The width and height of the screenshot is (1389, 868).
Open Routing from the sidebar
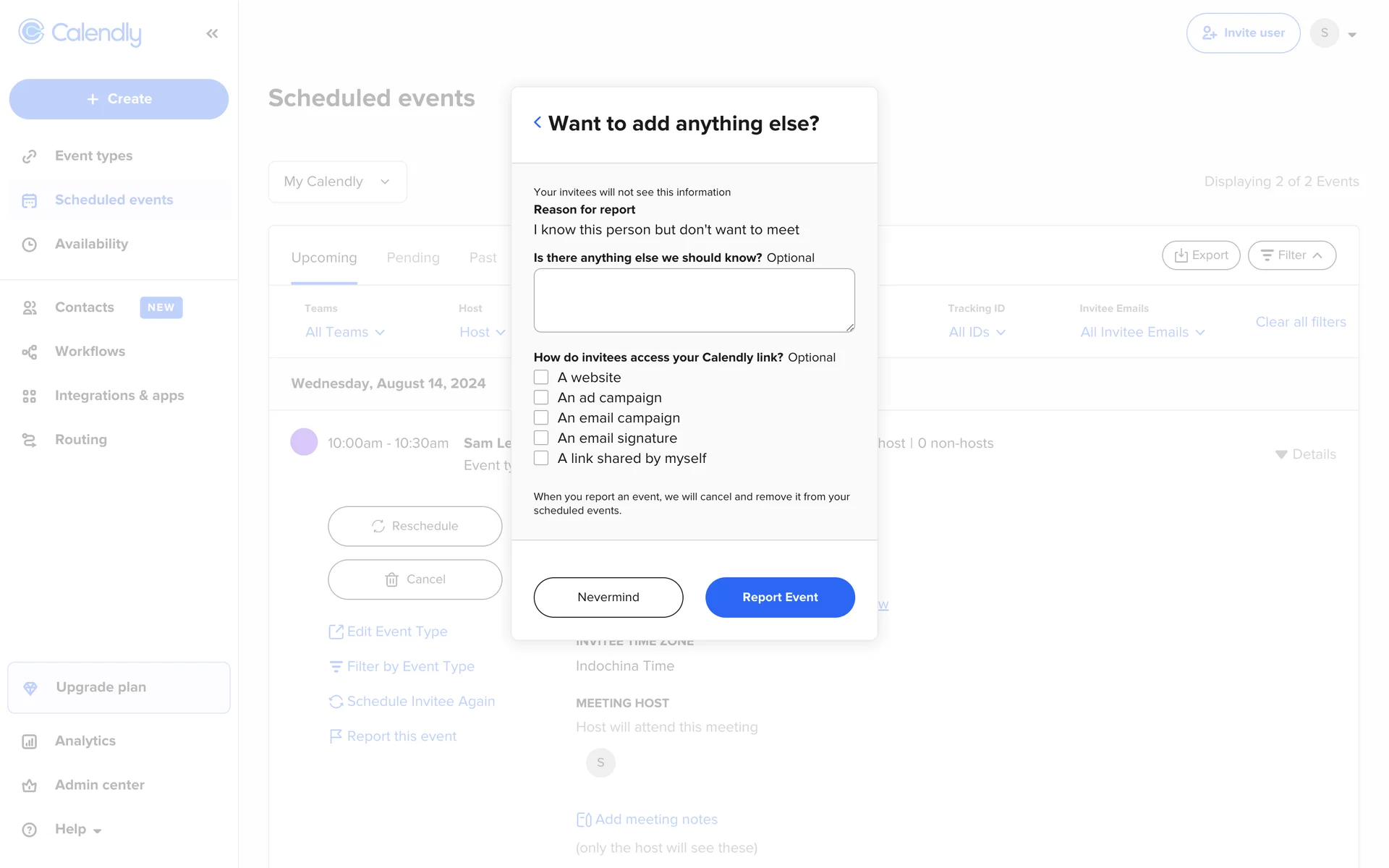(x=80, y=440)
